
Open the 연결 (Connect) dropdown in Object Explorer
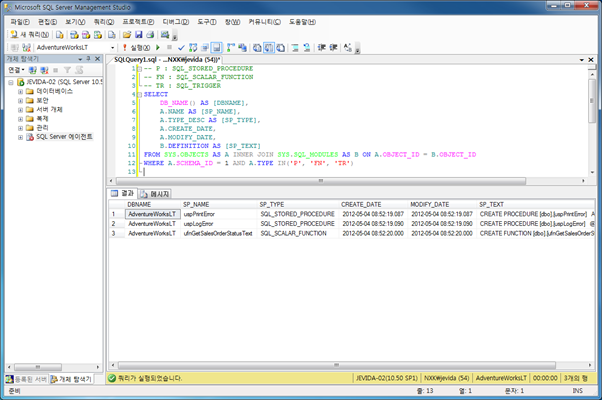pos(17,70)
